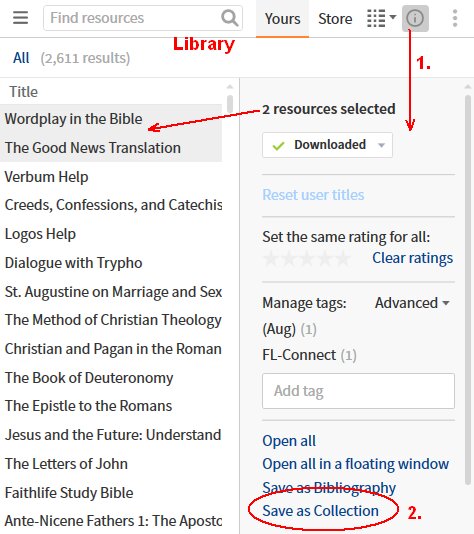Screen dimensions: 474x534
Task: Set rating using the faded stars
Action: pos(306,258)
